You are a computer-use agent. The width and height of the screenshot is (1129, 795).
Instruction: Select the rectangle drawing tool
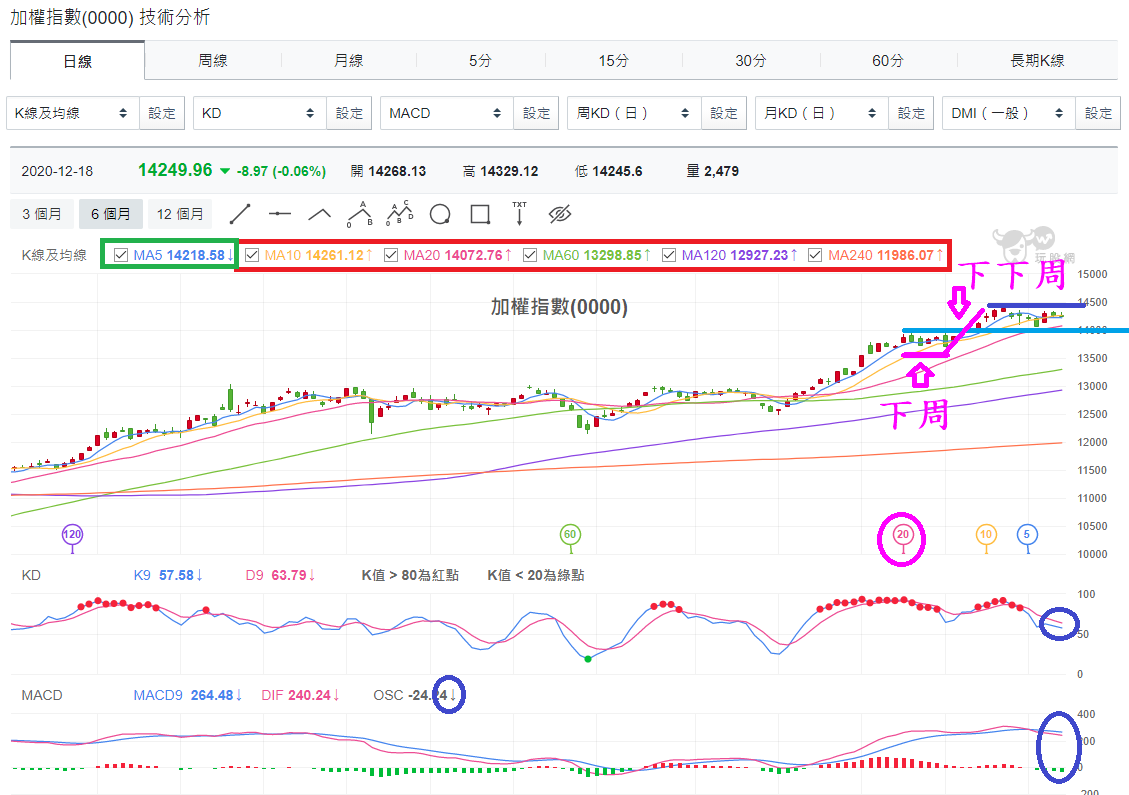coord(480,214)
